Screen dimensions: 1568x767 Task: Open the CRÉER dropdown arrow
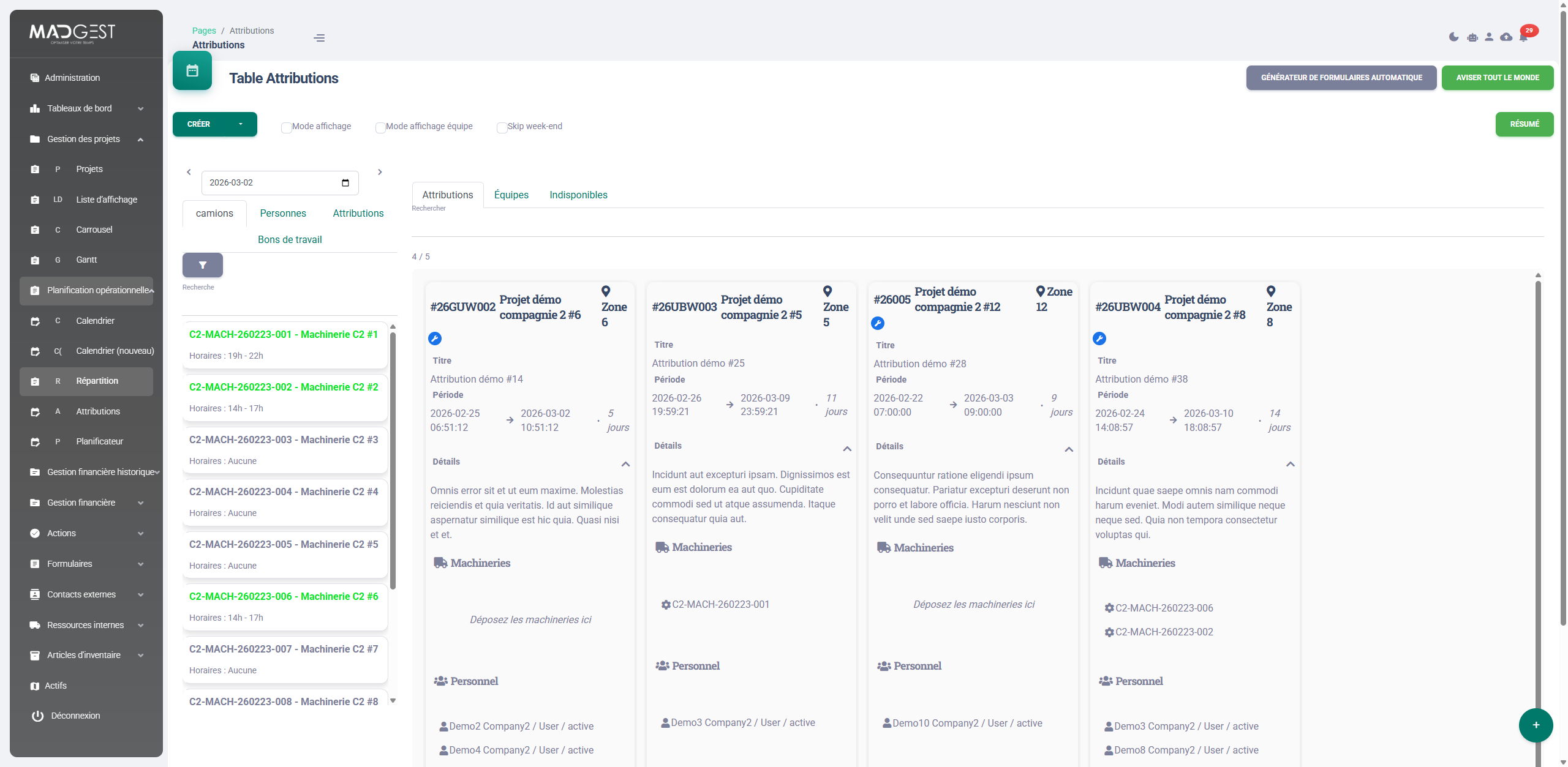[240, 124]
